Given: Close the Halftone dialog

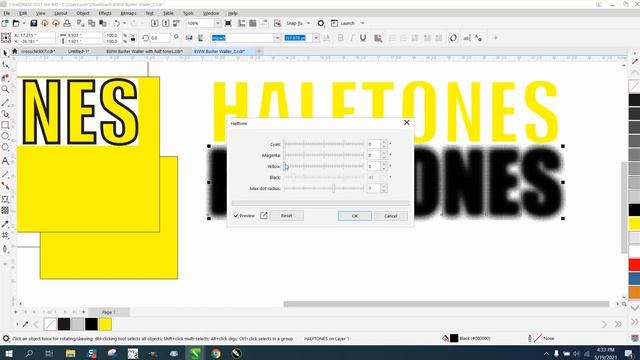Looking at the screenshot, I should (x=407, y=122).
